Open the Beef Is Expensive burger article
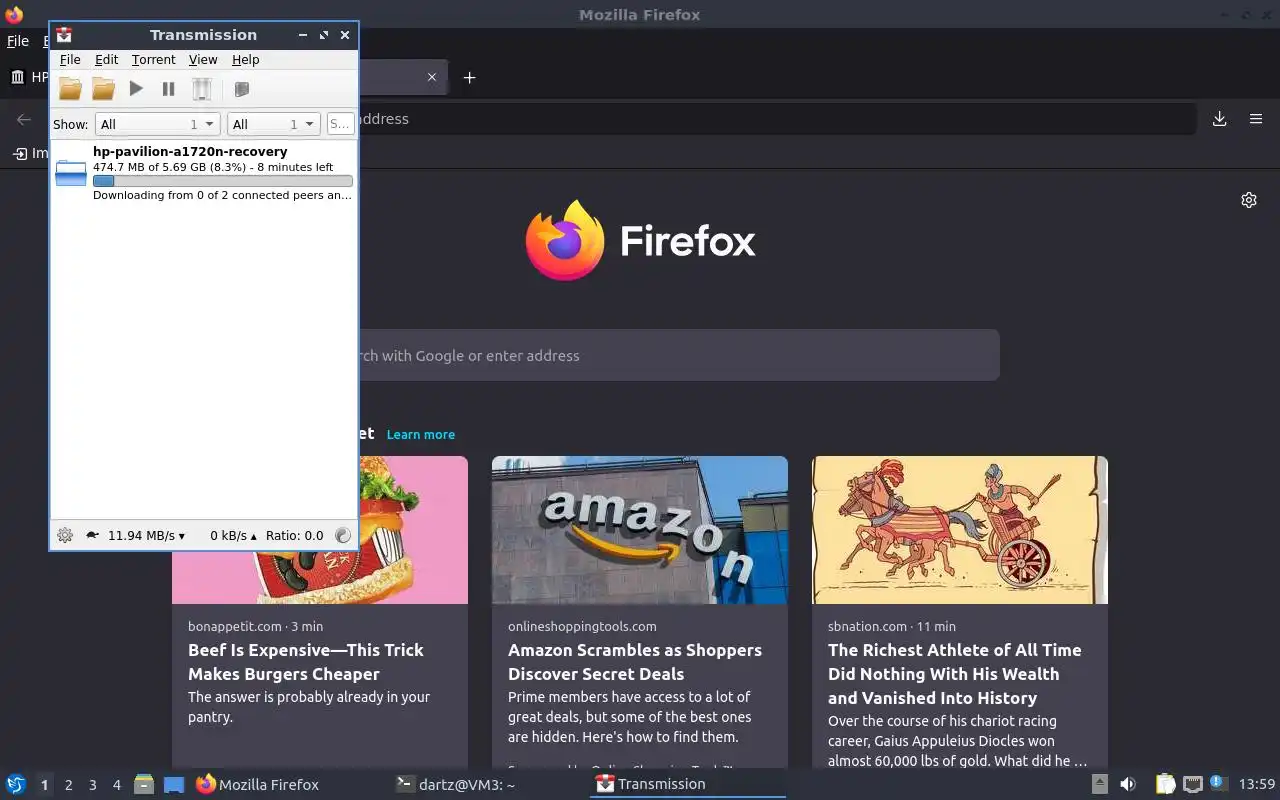The width and height of the screenshot is (1280, 800). (306, 662)
